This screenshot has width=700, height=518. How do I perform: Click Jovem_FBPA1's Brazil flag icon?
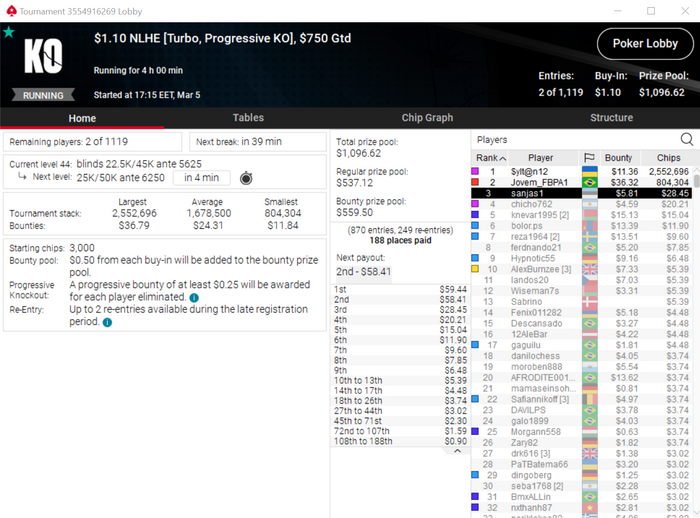(590, 182)
